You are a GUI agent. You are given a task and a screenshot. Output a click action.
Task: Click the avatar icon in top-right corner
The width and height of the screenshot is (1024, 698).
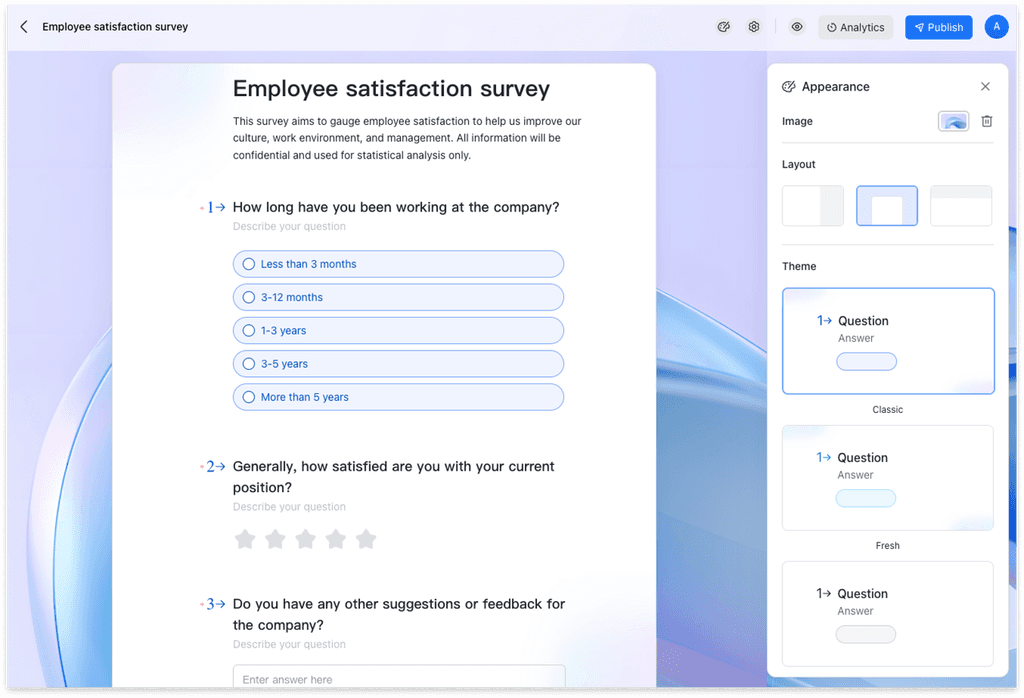tap(996, 27)
